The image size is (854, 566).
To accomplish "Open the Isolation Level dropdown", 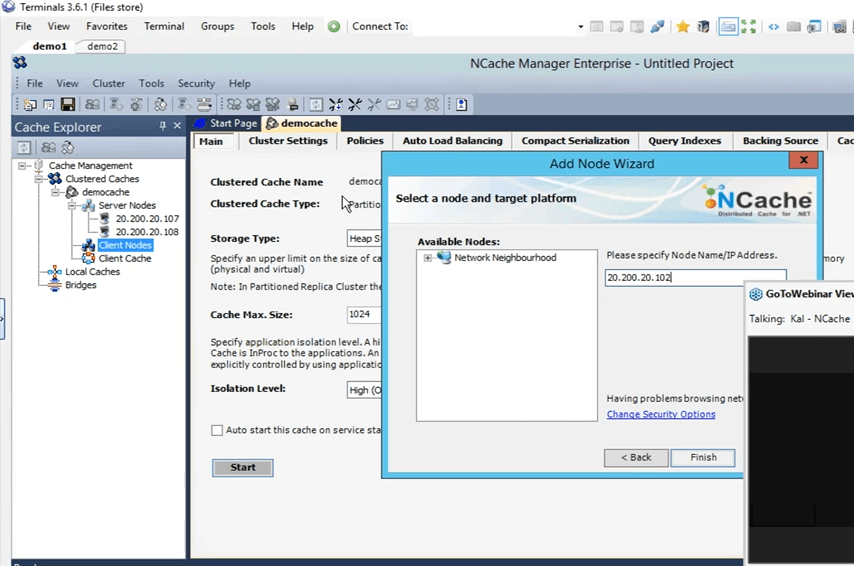I will (364, 390).
